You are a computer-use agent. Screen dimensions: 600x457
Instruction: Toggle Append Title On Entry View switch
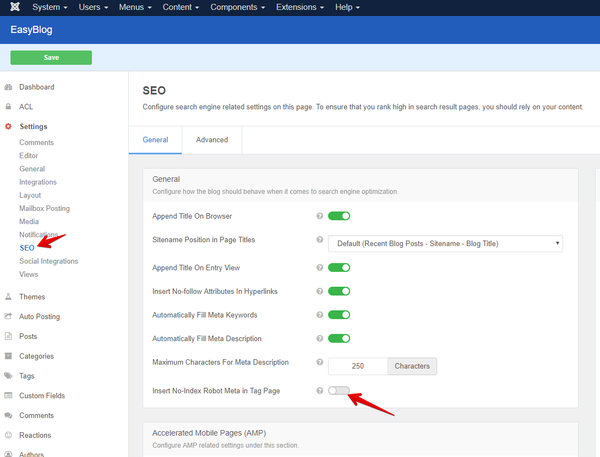(x=339, y=268)
